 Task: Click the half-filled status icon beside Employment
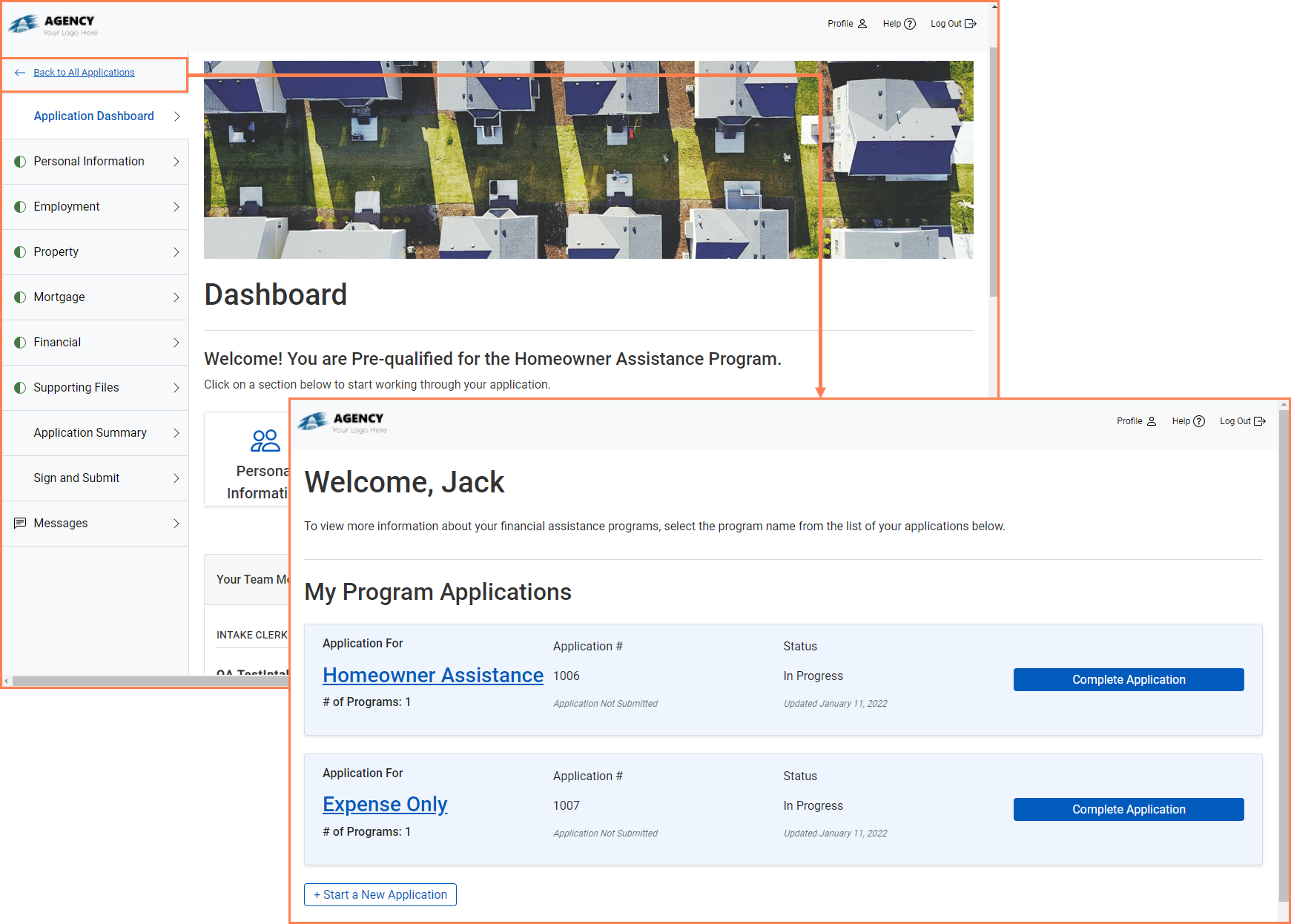(20, 207)
